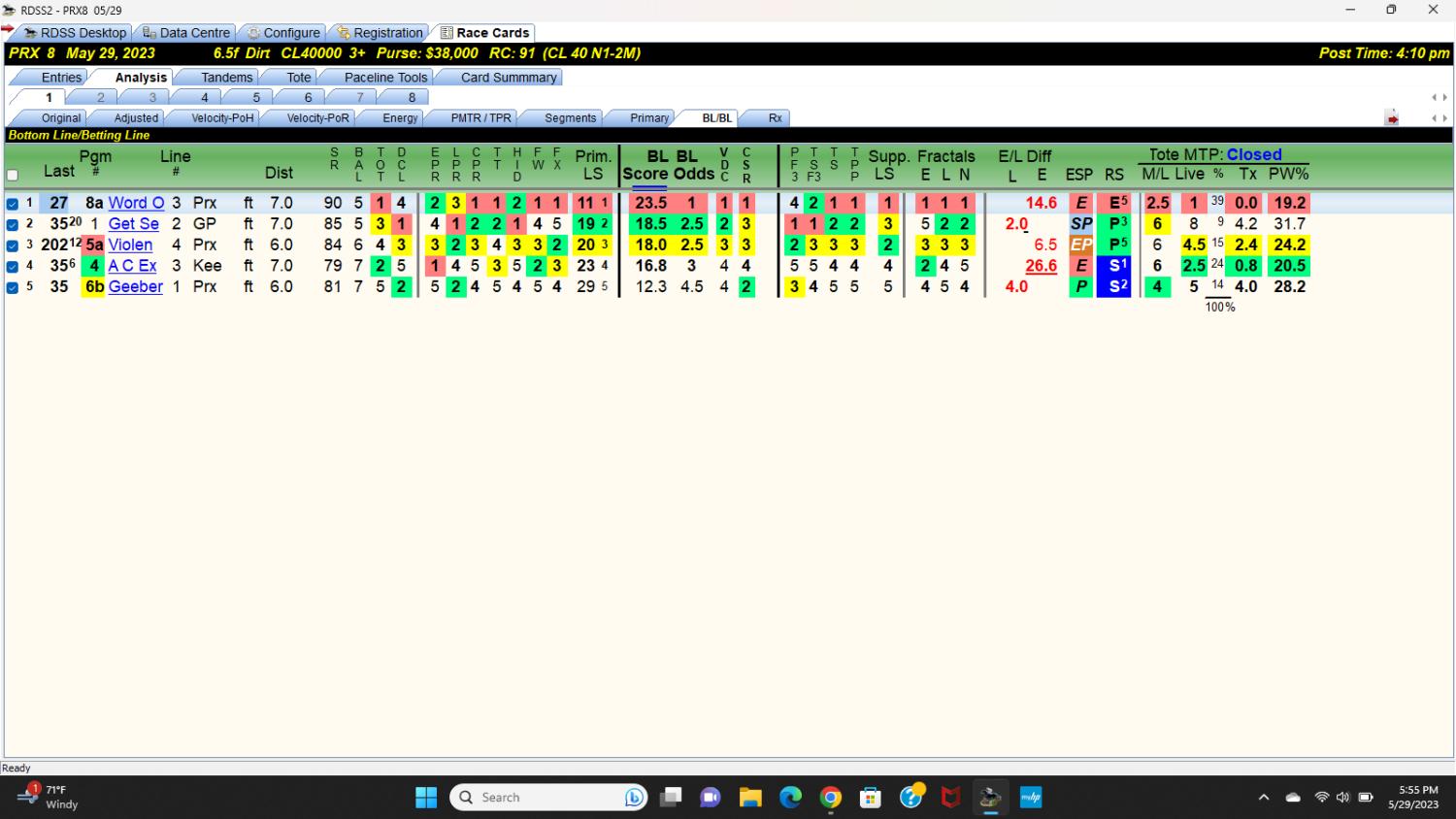The height and width of the screenshot is (819, 1456).
Task: Open the McAfee taskbar icon
Action: click(951, 798)
